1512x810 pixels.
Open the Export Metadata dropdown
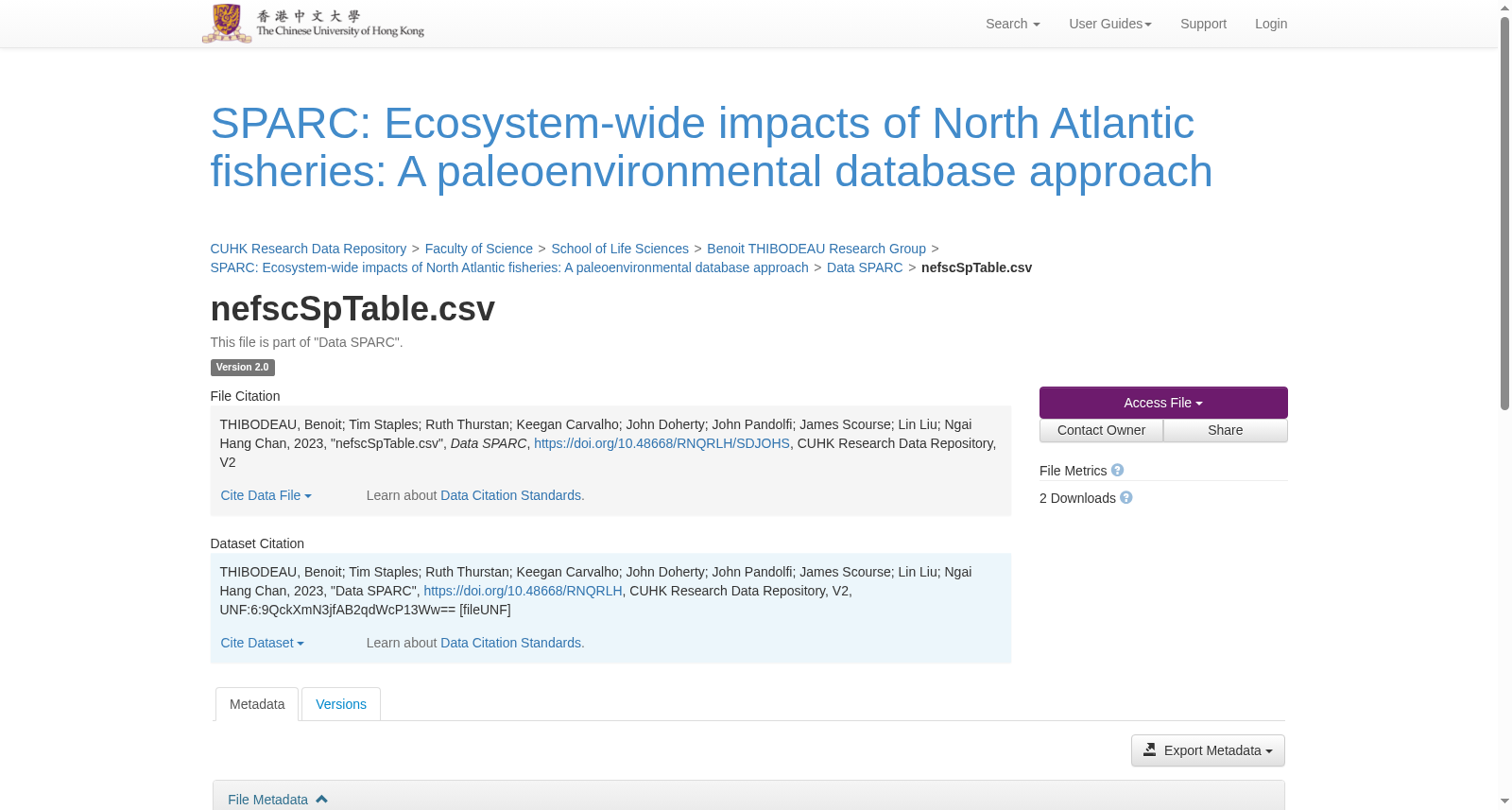pos(1208,750)
